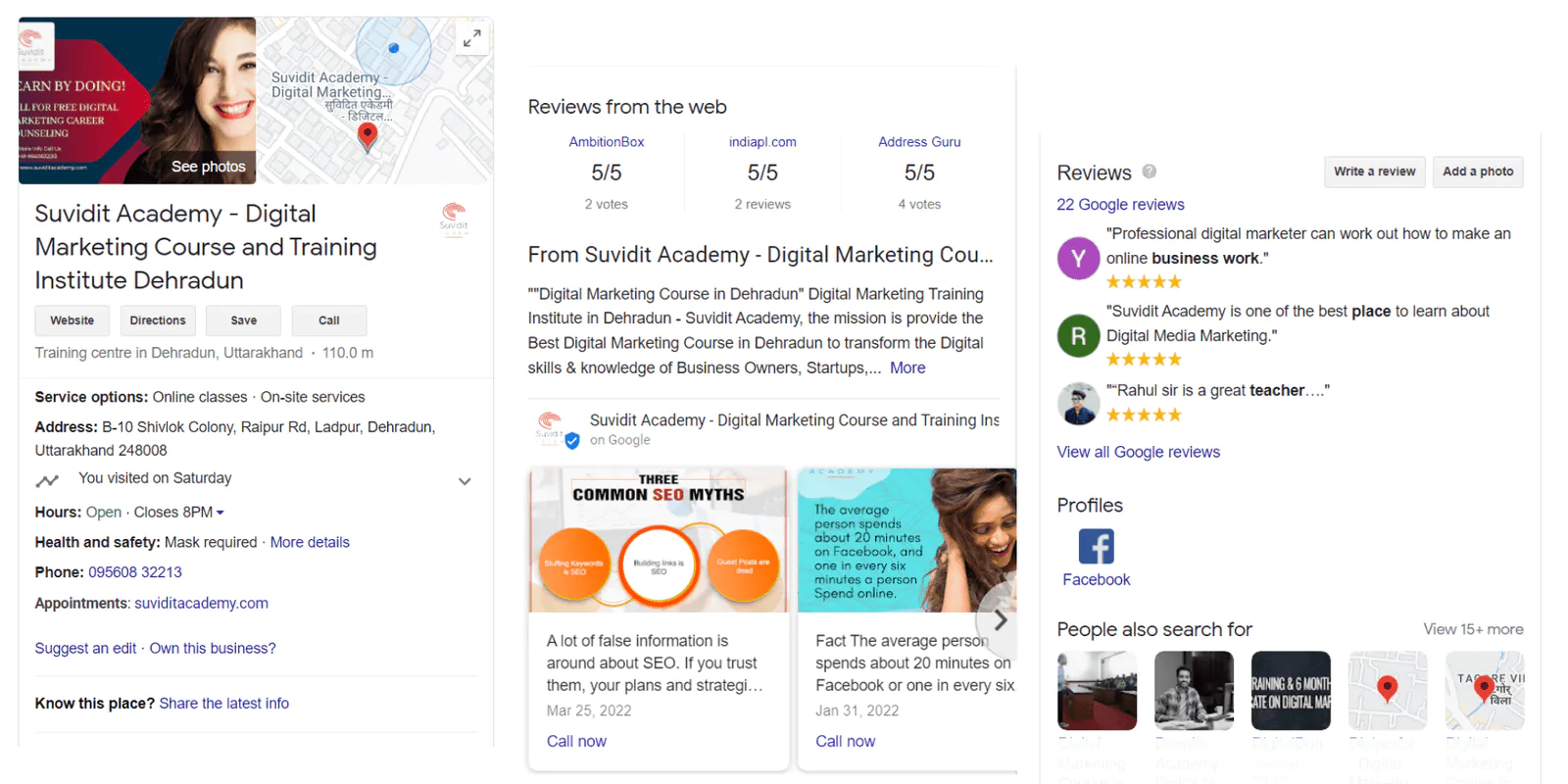Click Call now on the Mar 25, 2022 post
The width and height of the screenshot is (1568, 784).
pos(576,741)
